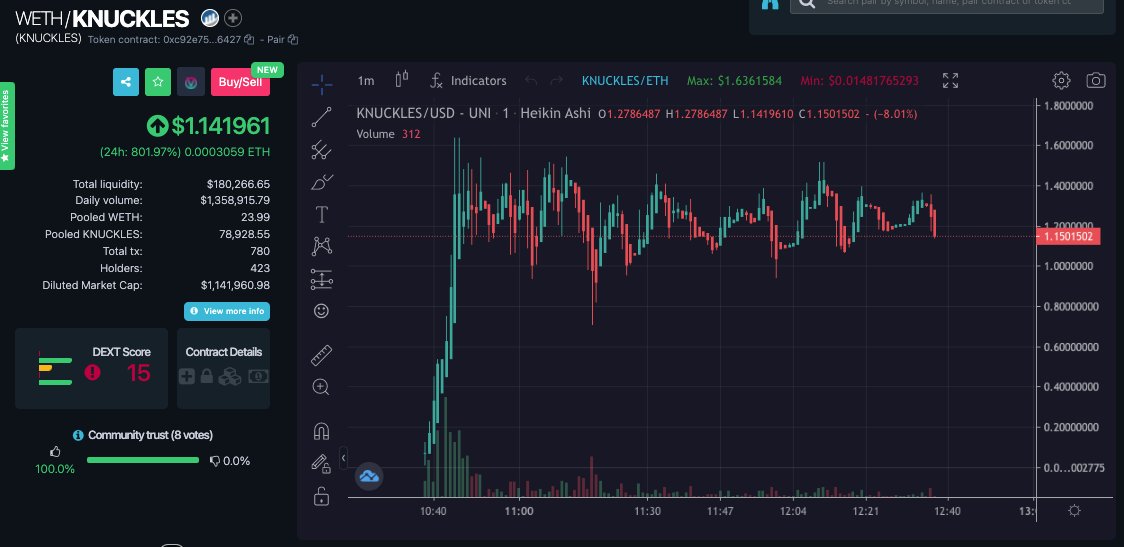Screen dimensions: 1124x547
Task: Open the Indicators menu
Action: [x=468, y=81]
